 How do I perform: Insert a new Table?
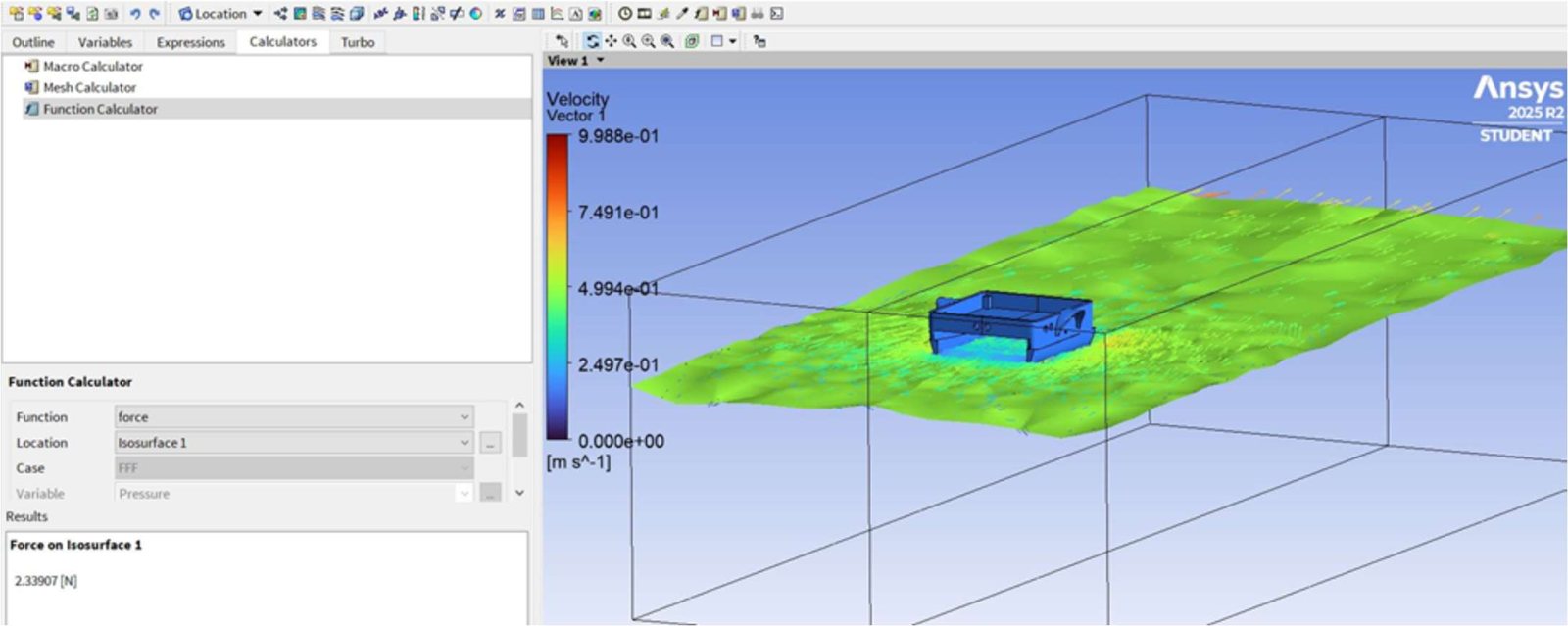538,14
